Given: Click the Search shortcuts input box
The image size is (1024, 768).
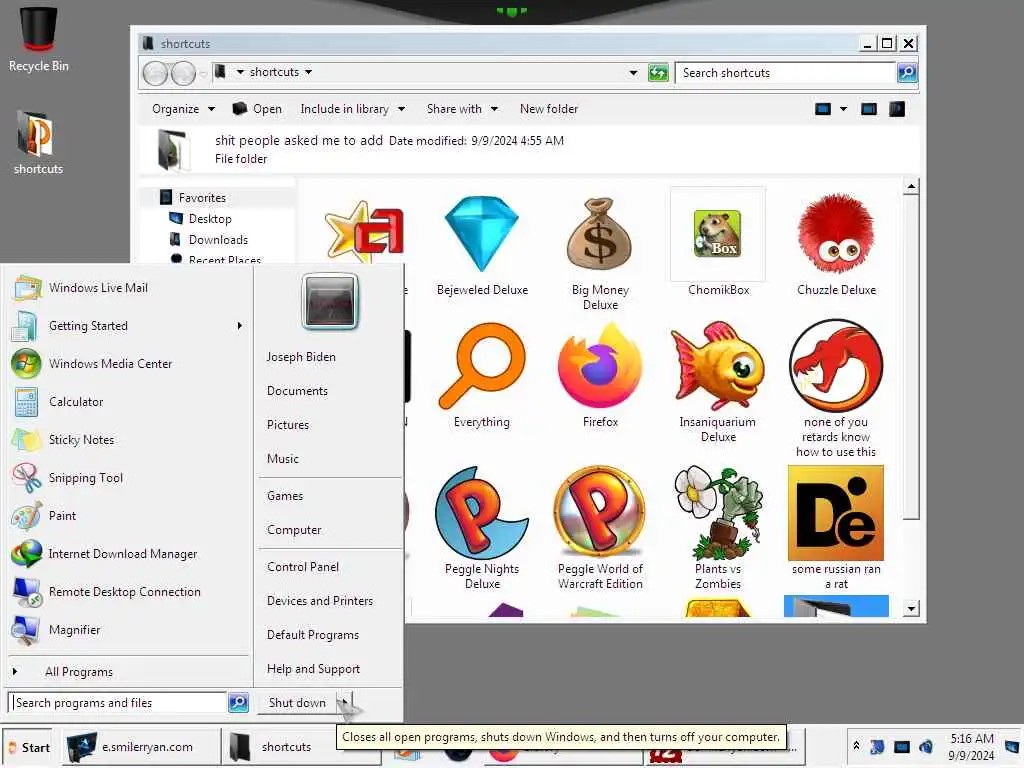Looking at the screenshot, I should coord(785,72).
